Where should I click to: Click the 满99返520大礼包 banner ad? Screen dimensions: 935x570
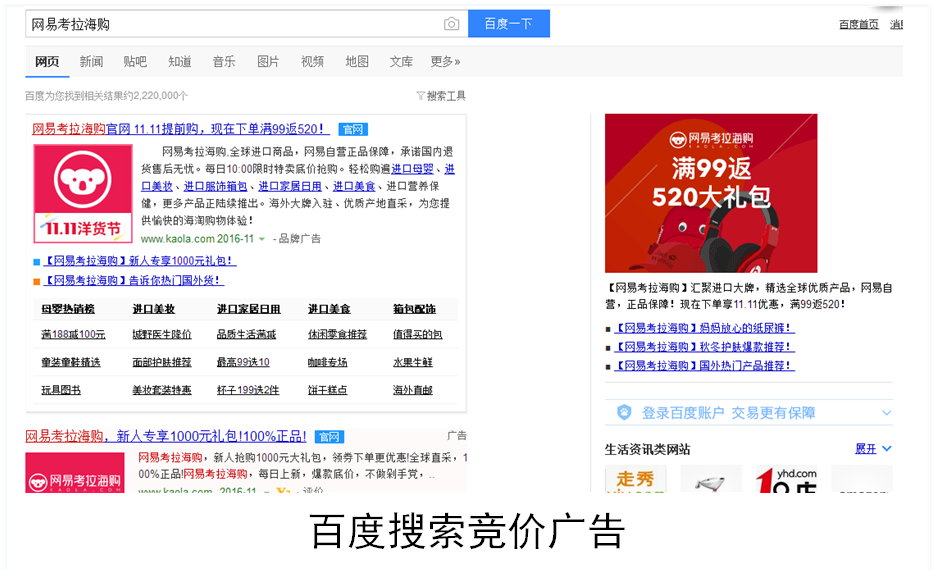click(x=711, y=193)
